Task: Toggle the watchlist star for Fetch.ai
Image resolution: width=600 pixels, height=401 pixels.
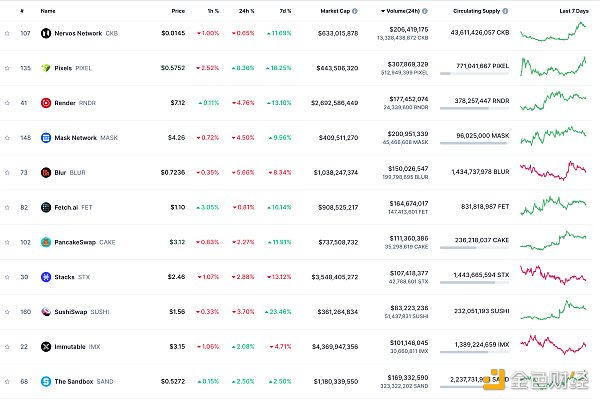Action: 7,207
